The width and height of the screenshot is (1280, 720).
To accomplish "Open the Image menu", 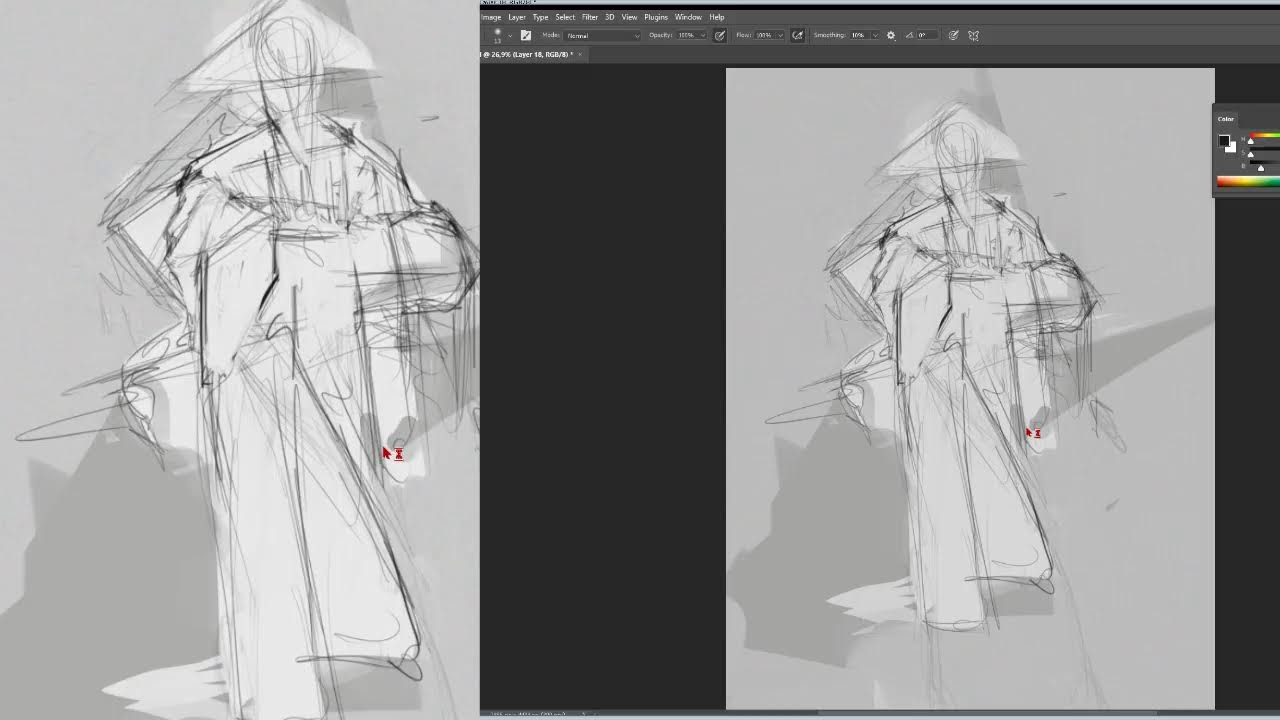I will coord(491,17).
